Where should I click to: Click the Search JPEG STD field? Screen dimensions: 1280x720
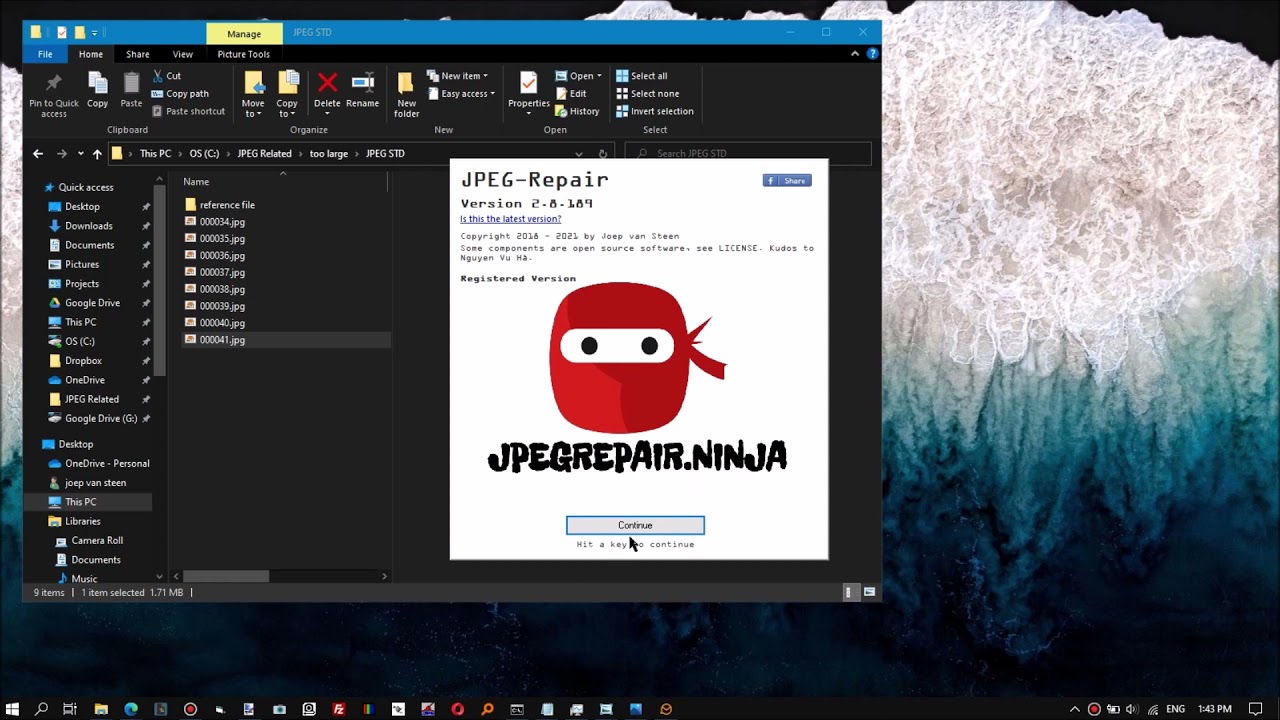point(748,154)
